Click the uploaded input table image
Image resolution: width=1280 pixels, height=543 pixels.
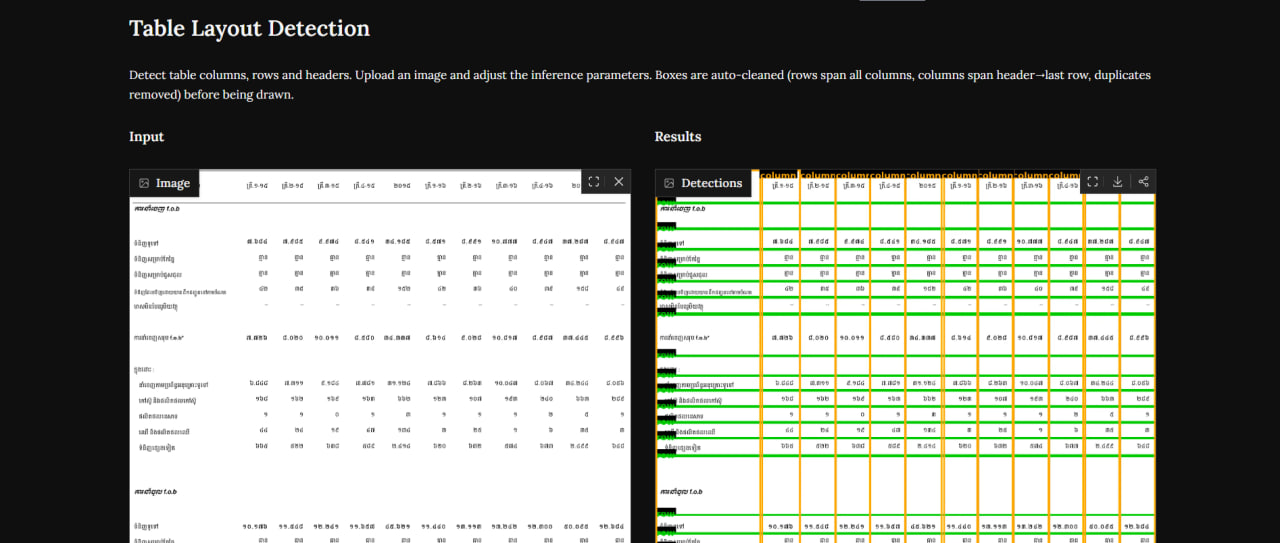coord(380,356)
